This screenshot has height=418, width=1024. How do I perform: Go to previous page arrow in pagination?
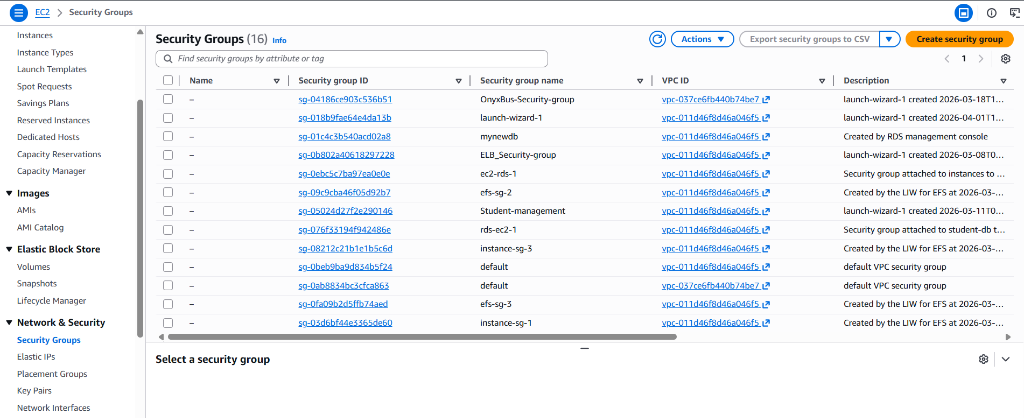(947, 59)
